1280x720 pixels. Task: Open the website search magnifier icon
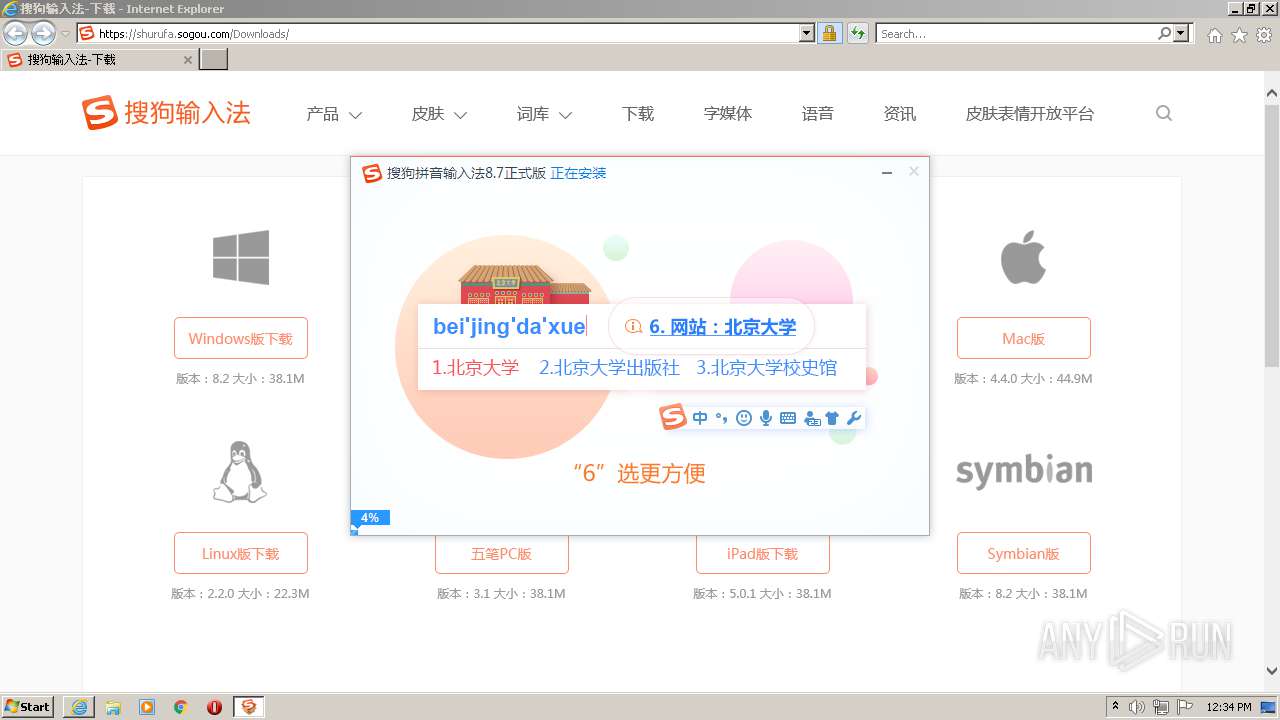(1163, 113)
